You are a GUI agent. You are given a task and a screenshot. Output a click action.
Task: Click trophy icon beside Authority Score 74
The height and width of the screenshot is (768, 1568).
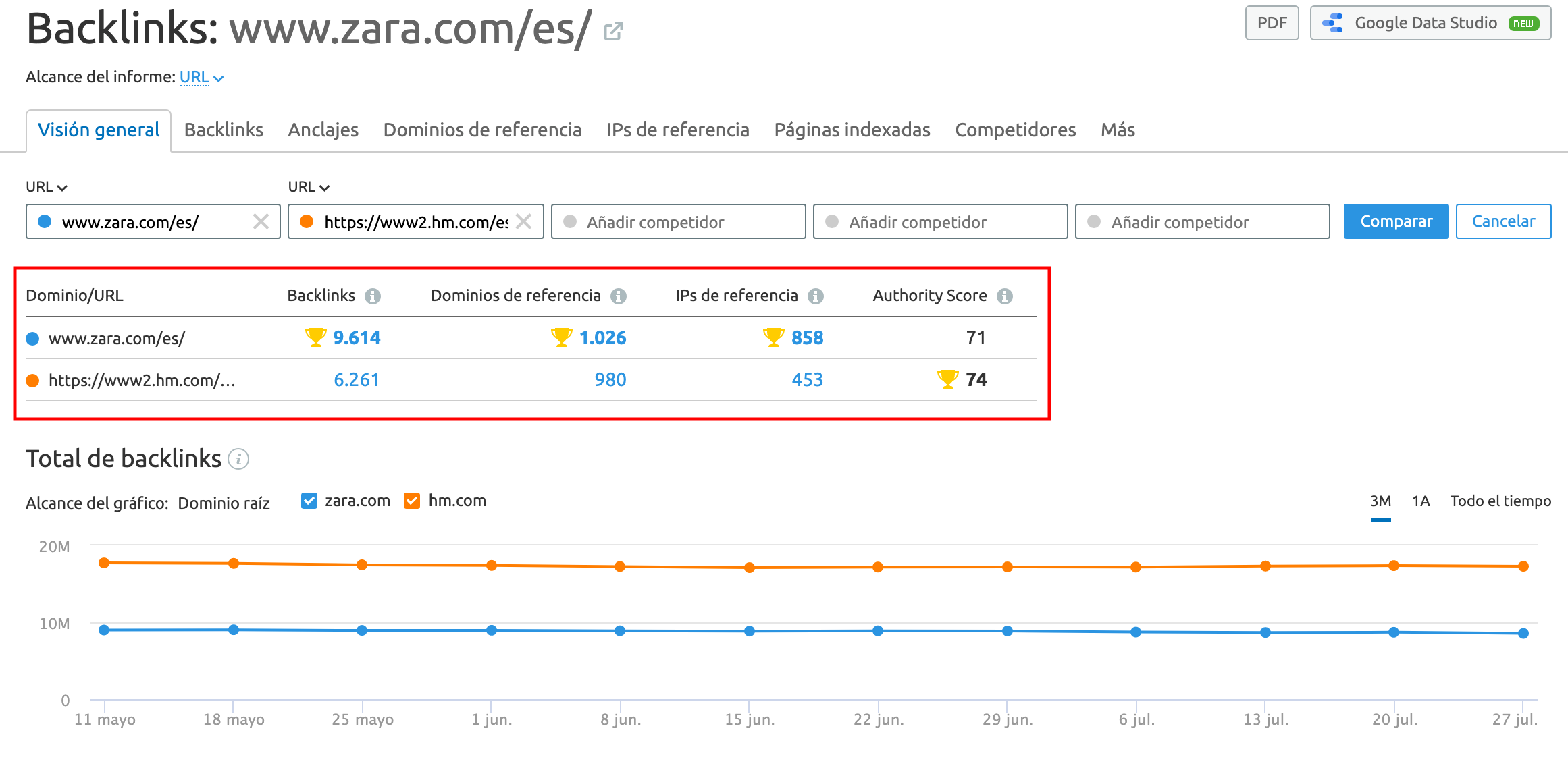pyautogui.click(x=947, y=379)
